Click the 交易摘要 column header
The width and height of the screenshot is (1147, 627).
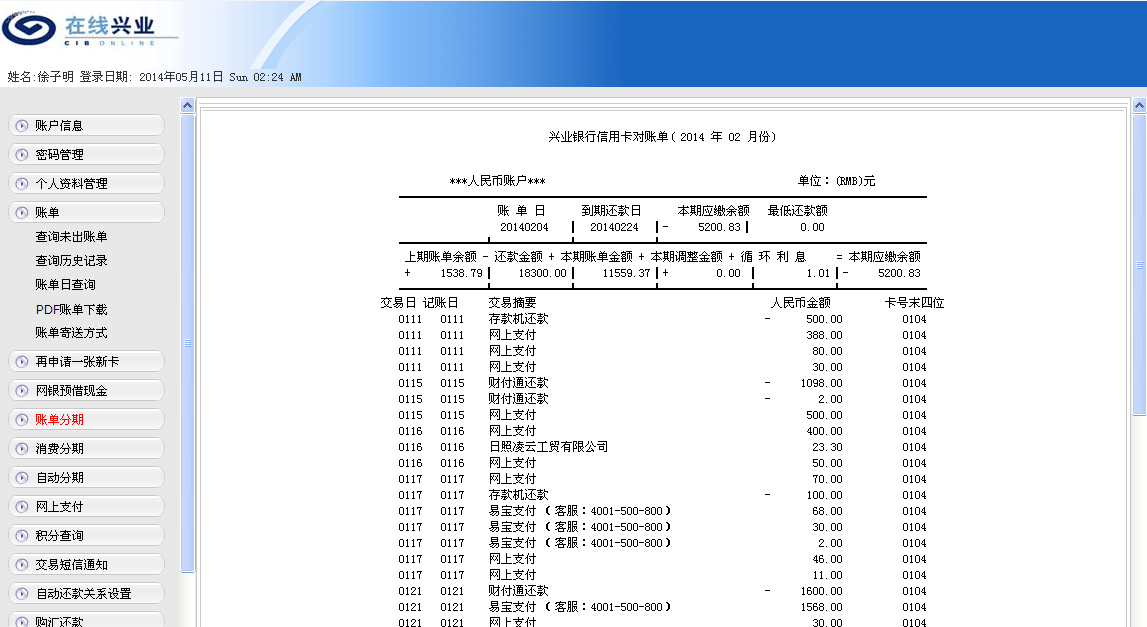(x=512, y=303)
